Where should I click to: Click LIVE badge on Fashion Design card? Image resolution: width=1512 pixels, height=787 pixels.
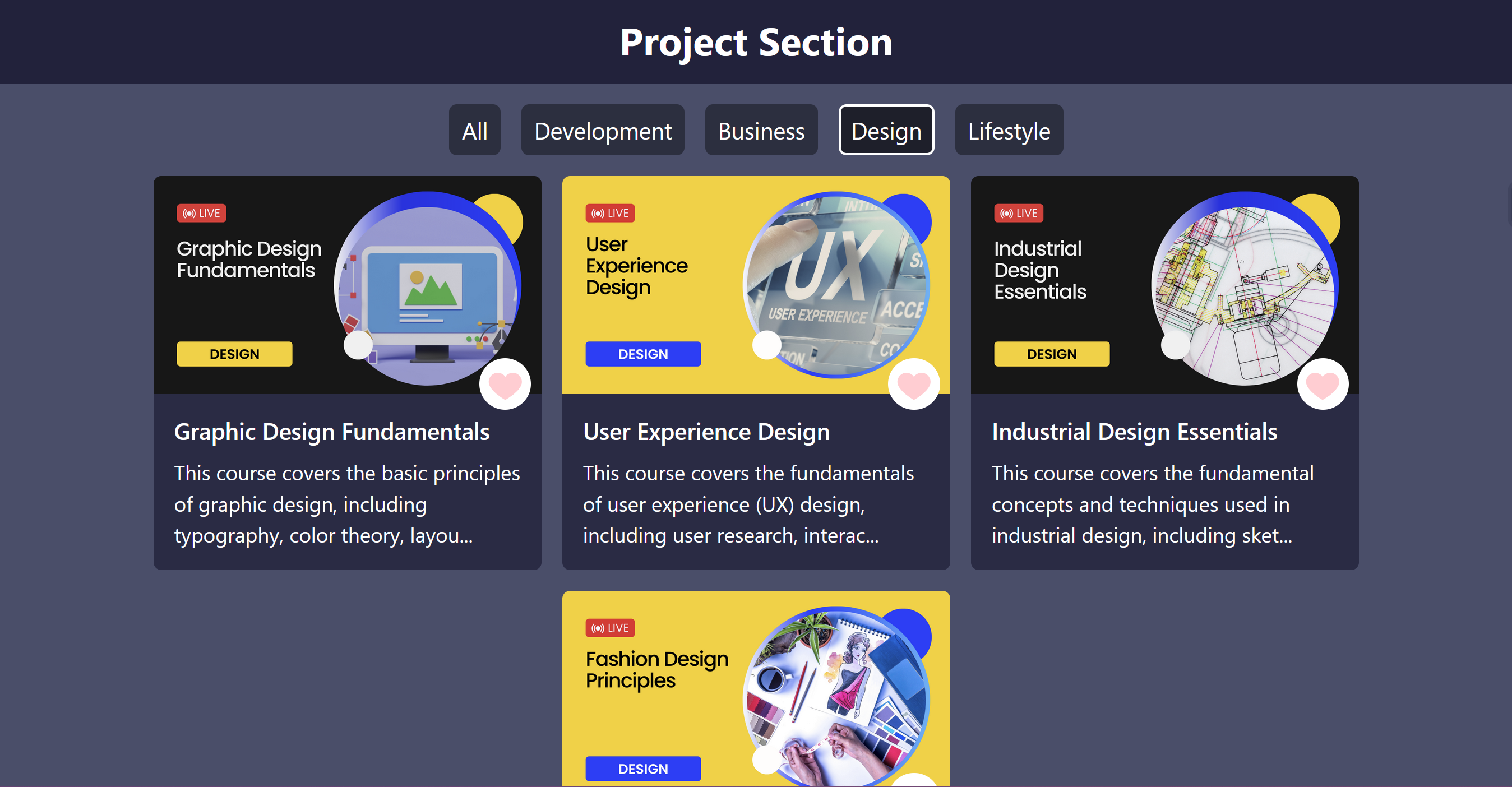tap(610, 627)
